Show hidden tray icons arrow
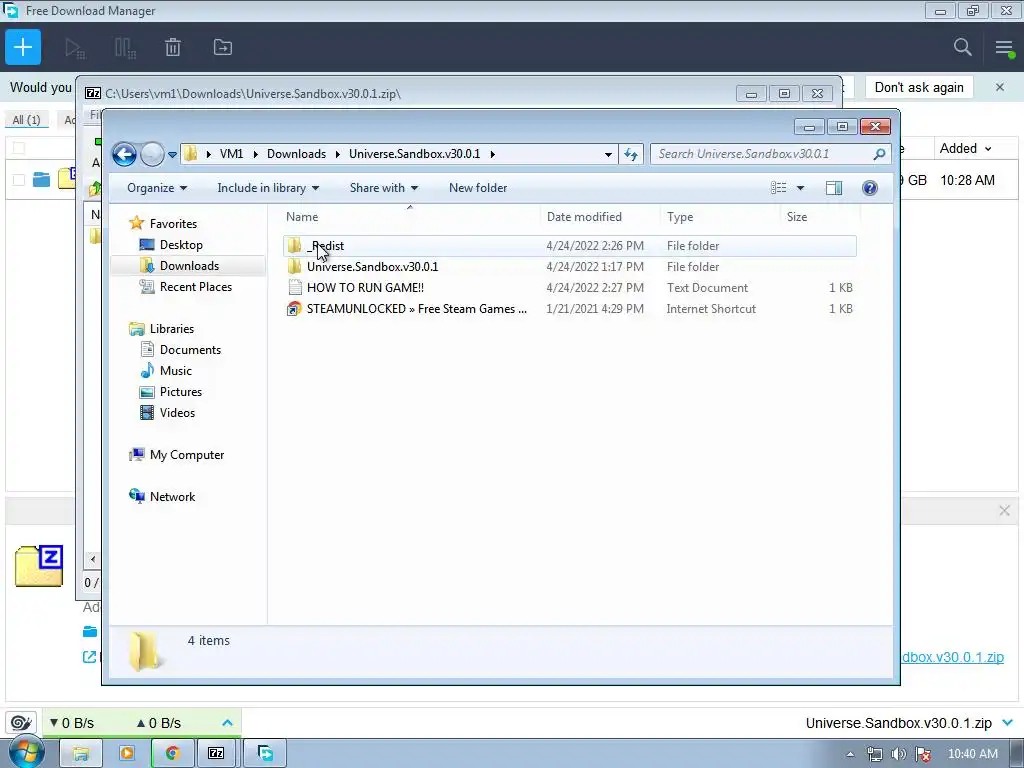 (x=850, y=754)
